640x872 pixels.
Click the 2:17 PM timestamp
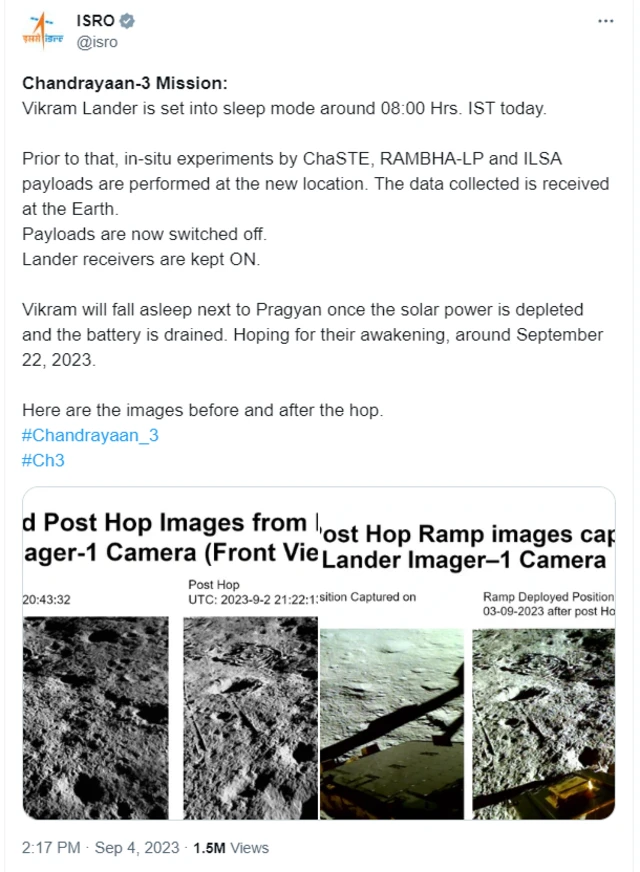[x=51, y=848]
